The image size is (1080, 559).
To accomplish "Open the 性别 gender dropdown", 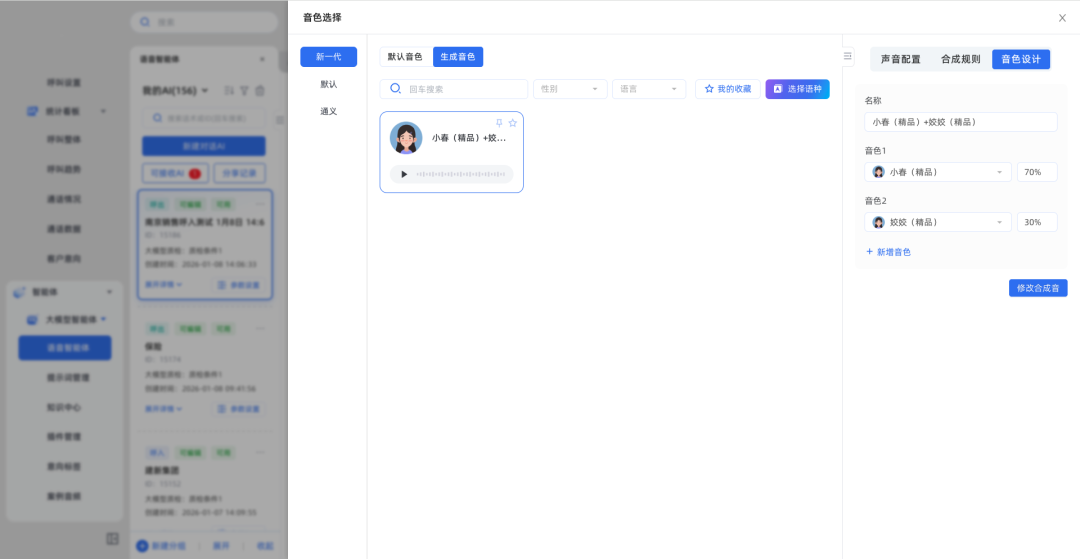I will [570, 89].
